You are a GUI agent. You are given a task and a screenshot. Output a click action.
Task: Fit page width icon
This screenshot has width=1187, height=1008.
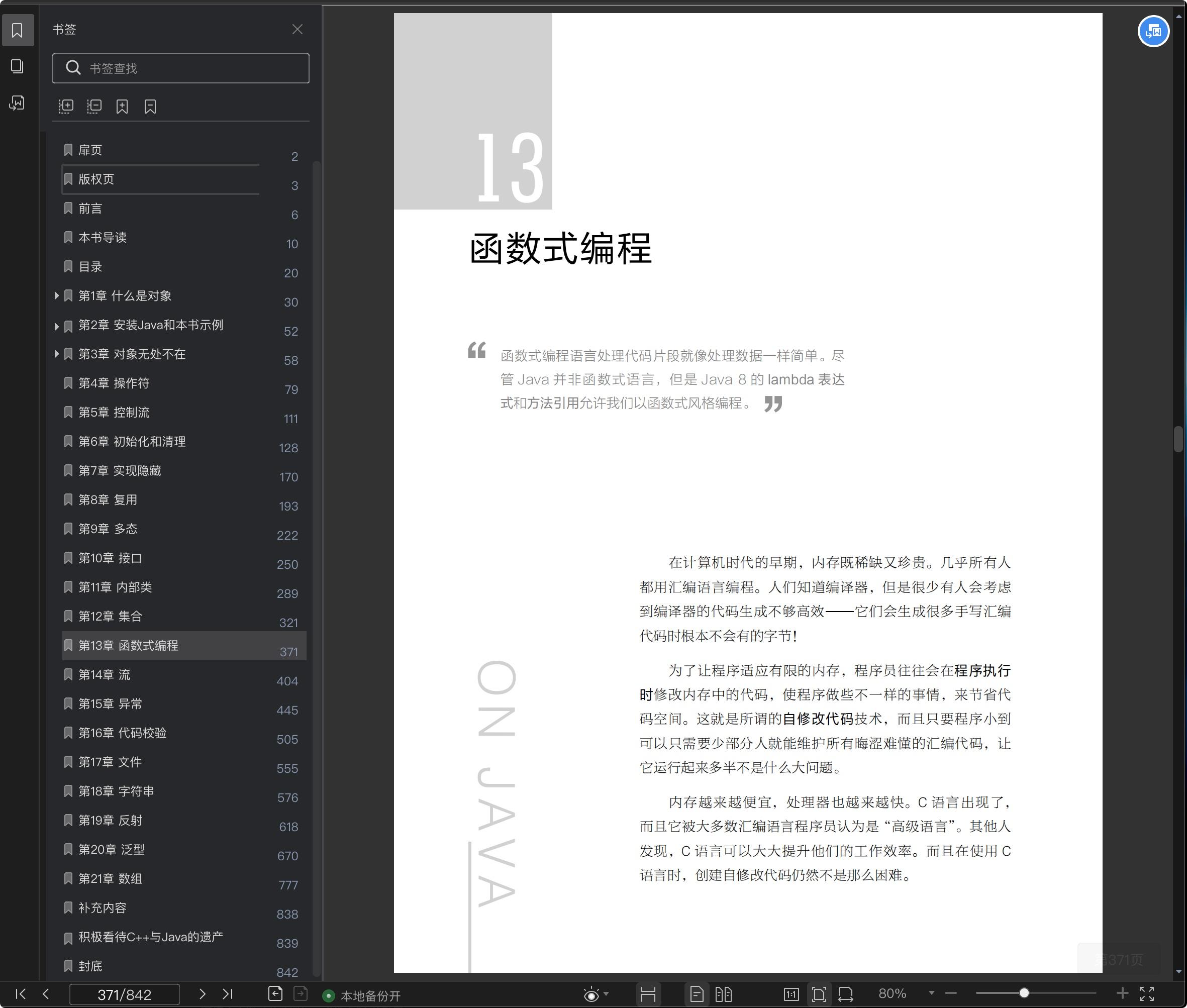tap(846, 994)
